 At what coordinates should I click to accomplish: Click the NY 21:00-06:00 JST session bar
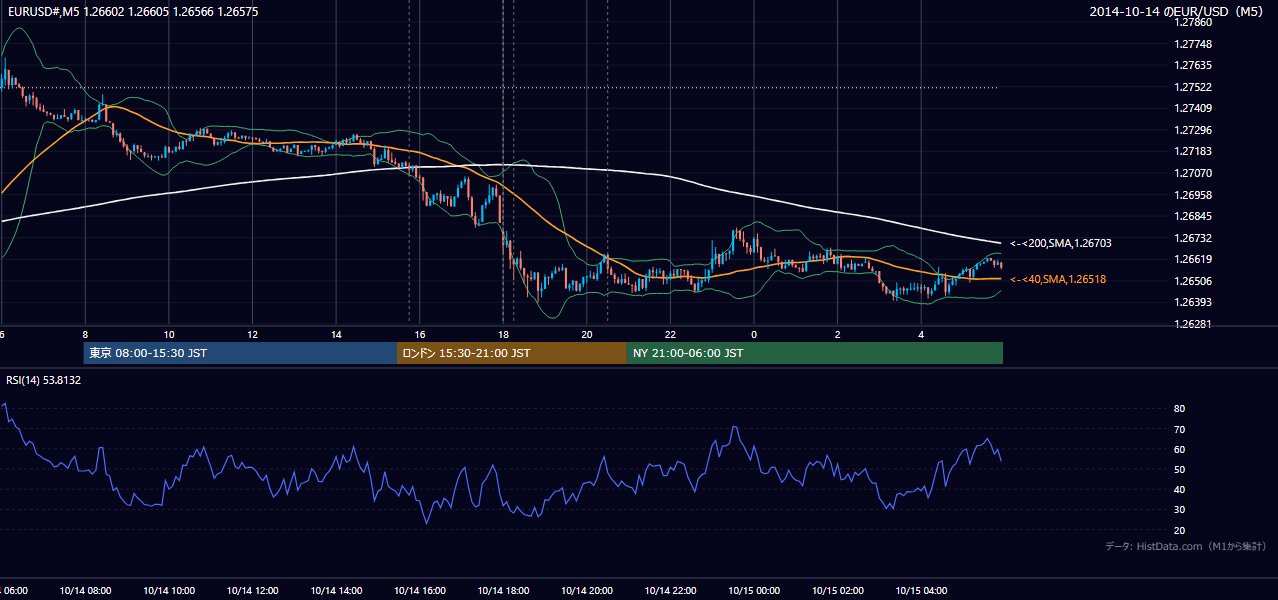tap(815, 353)
